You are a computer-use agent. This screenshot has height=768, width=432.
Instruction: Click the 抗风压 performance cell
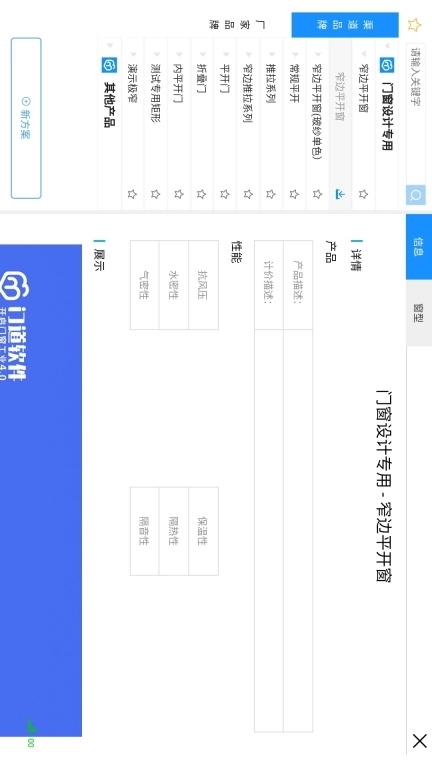pos(203,285)
